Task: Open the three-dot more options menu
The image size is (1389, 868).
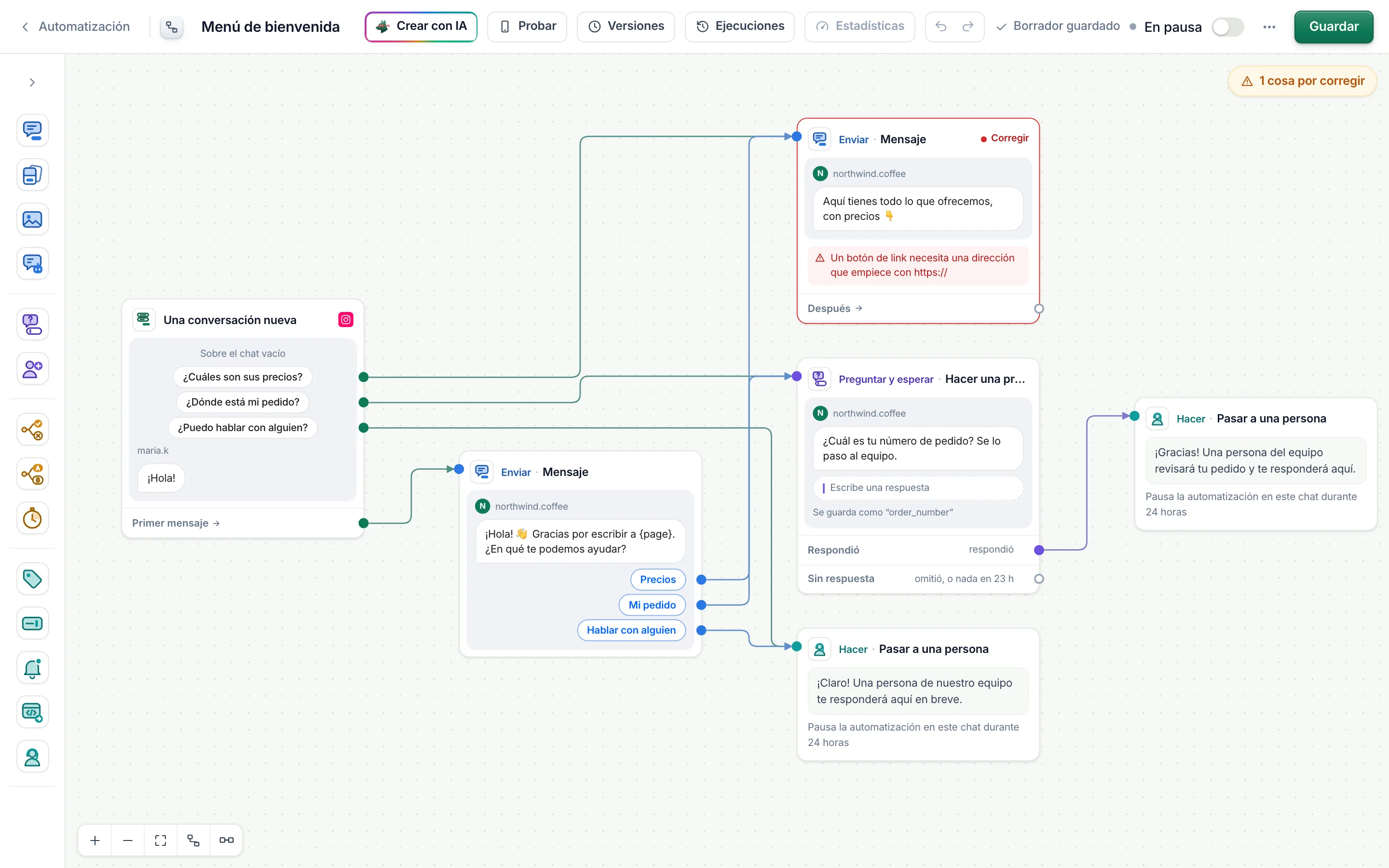Action: pyautogui.click(x=1269, y=27)
